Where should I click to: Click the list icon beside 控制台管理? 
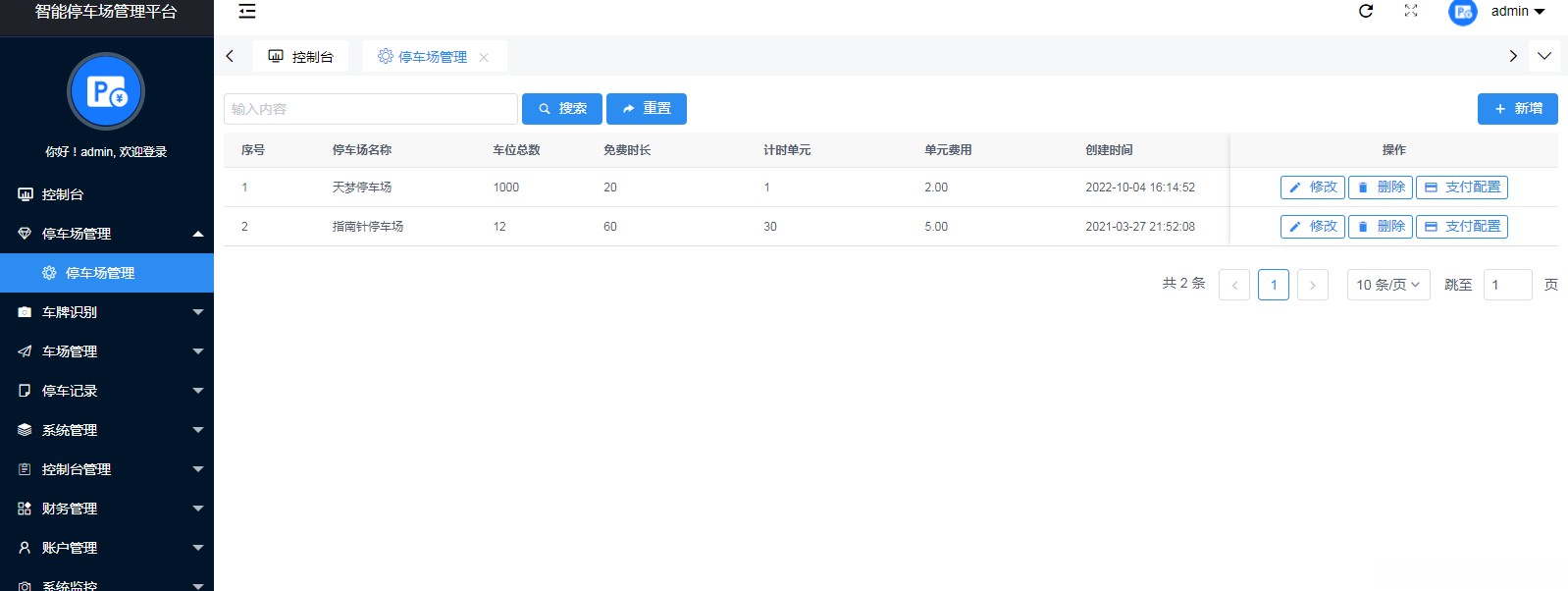(25, 469)
